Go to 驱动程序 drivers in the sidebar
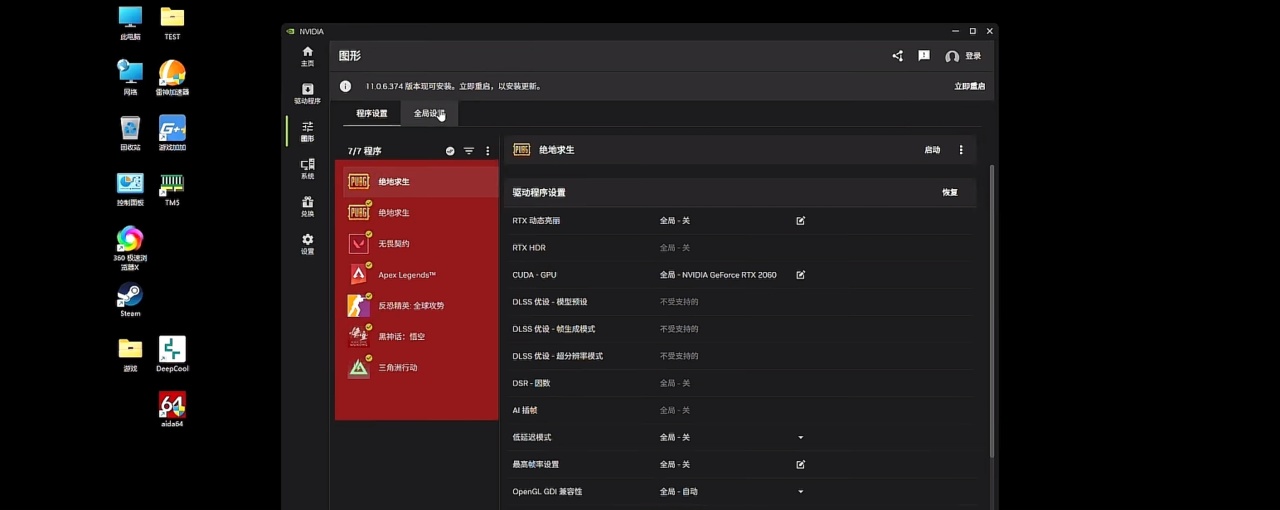The width and height of the screenshot is (1280, 510). 307,94
